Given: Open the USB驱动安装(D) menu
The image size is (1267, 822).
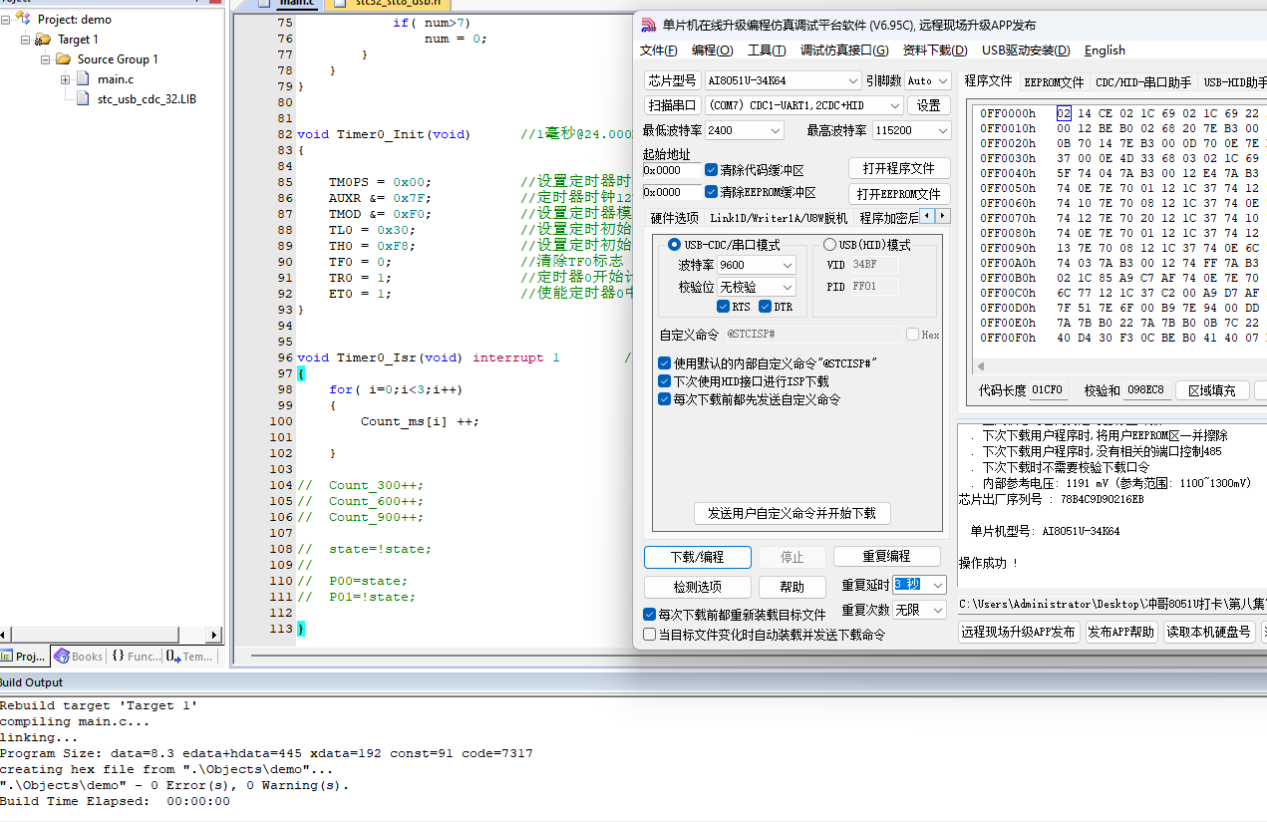Looking at the screenshot, I should click(1025, 50).
